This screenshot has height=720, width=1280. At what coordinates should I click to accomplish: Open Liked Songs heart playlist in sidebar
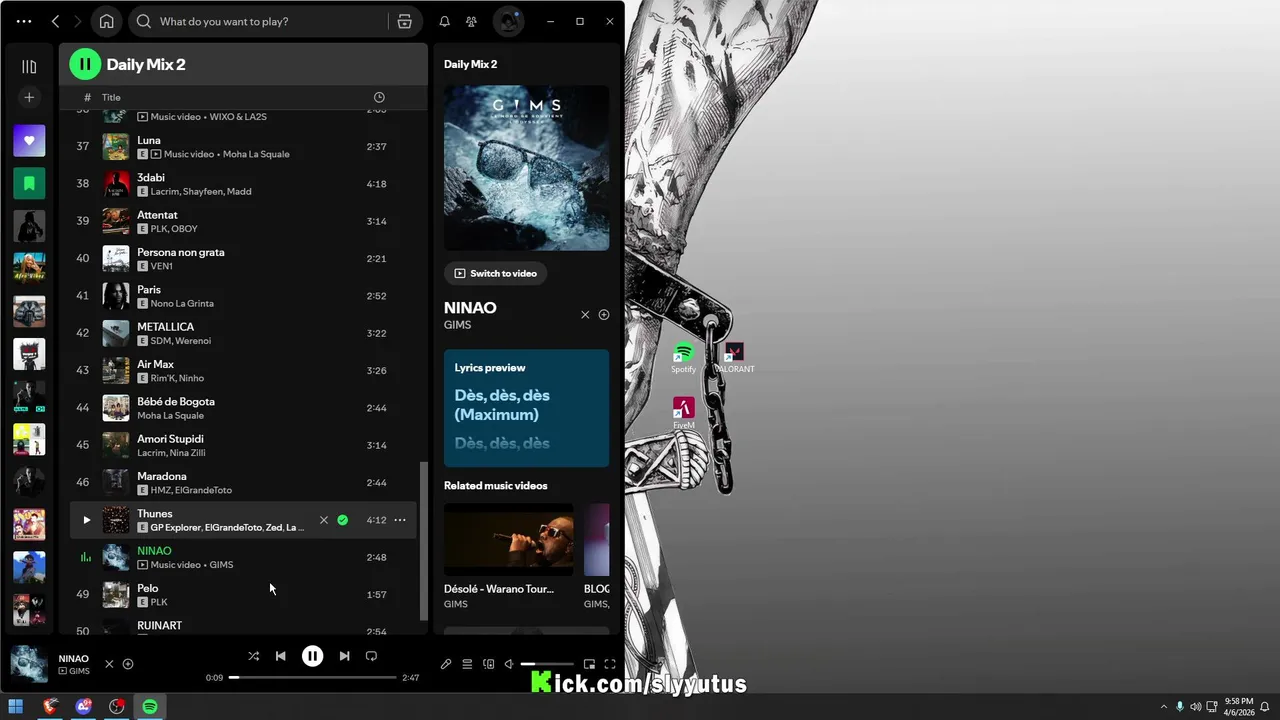pyautogui.click(x=29, y=141)
